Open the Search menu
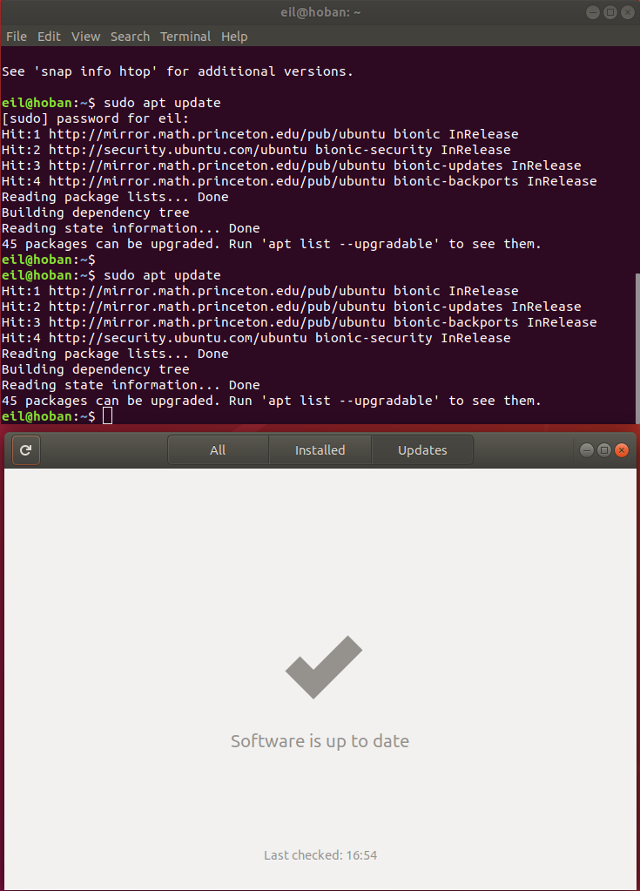Screen dimensions: 640x891 point(130,36)
